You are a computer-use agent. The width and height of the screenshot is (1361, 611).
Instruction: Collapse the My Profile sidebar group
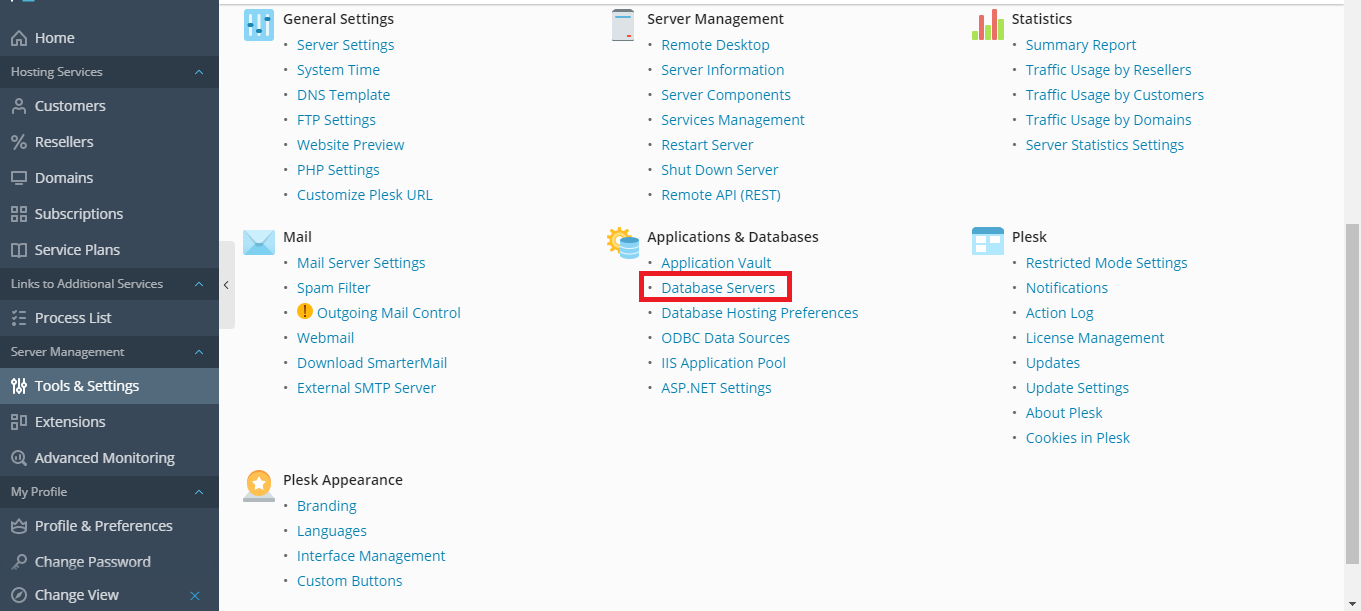click(x=198, y=492)
